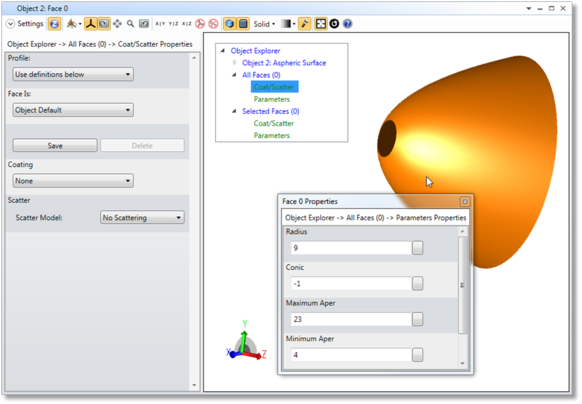Screen dimensions: 582x404
Task: Toggle the triad axes icon
Action: click(x=90, y=24)
